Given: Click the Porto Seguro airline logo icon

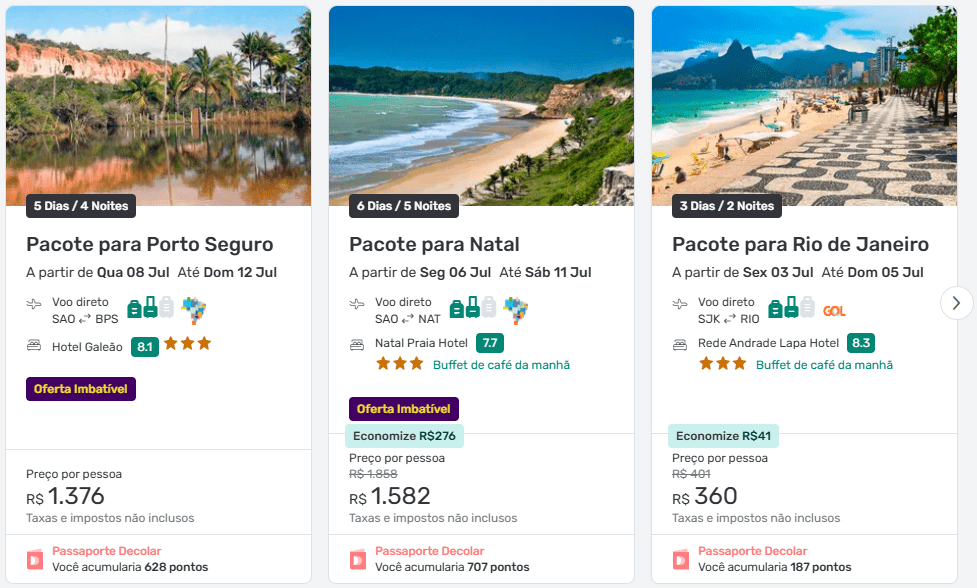Looking at the screenshot, I should [193, 309].
